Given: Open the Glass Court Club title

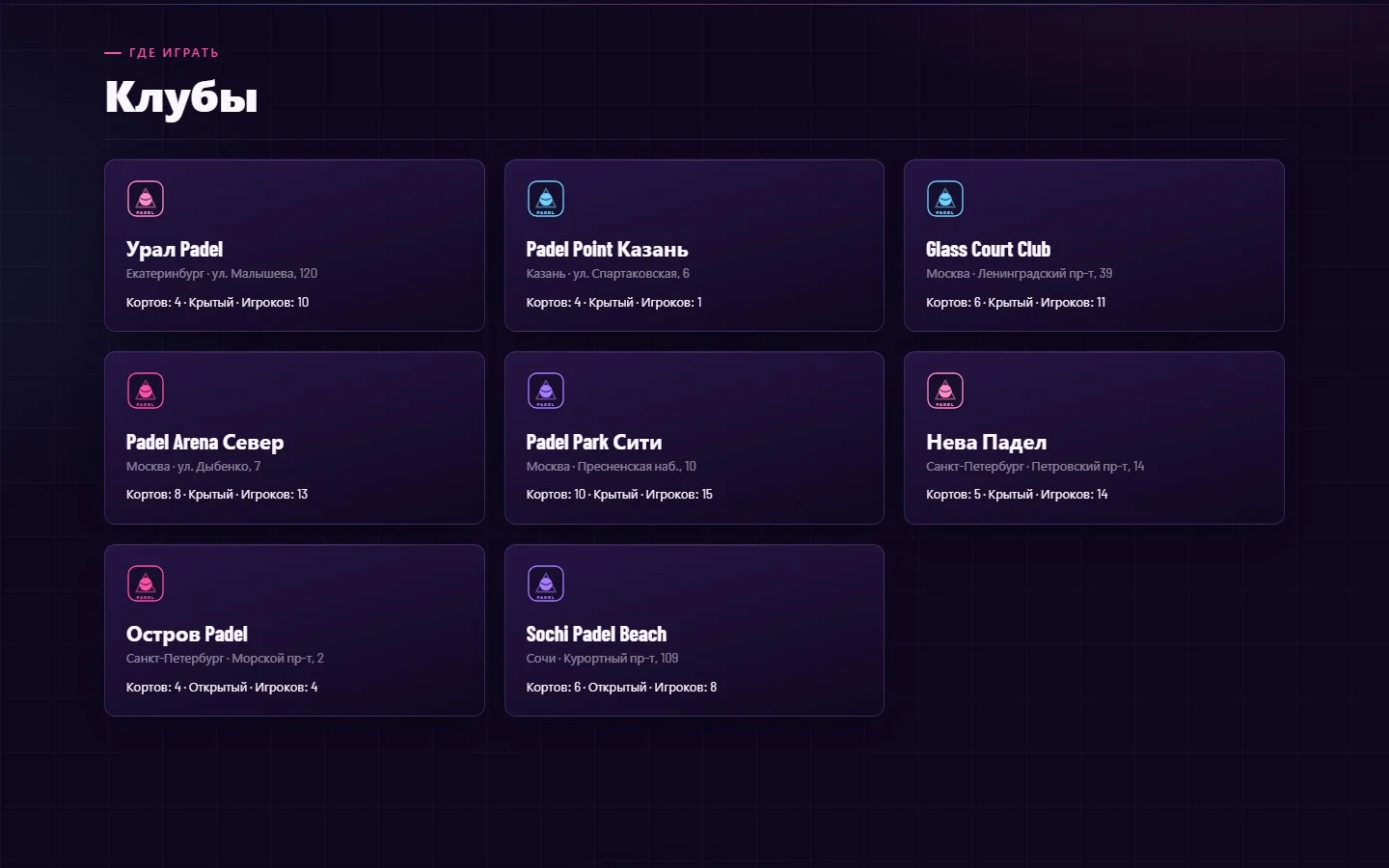Looking at the screenshot, I should click(989, 250).
